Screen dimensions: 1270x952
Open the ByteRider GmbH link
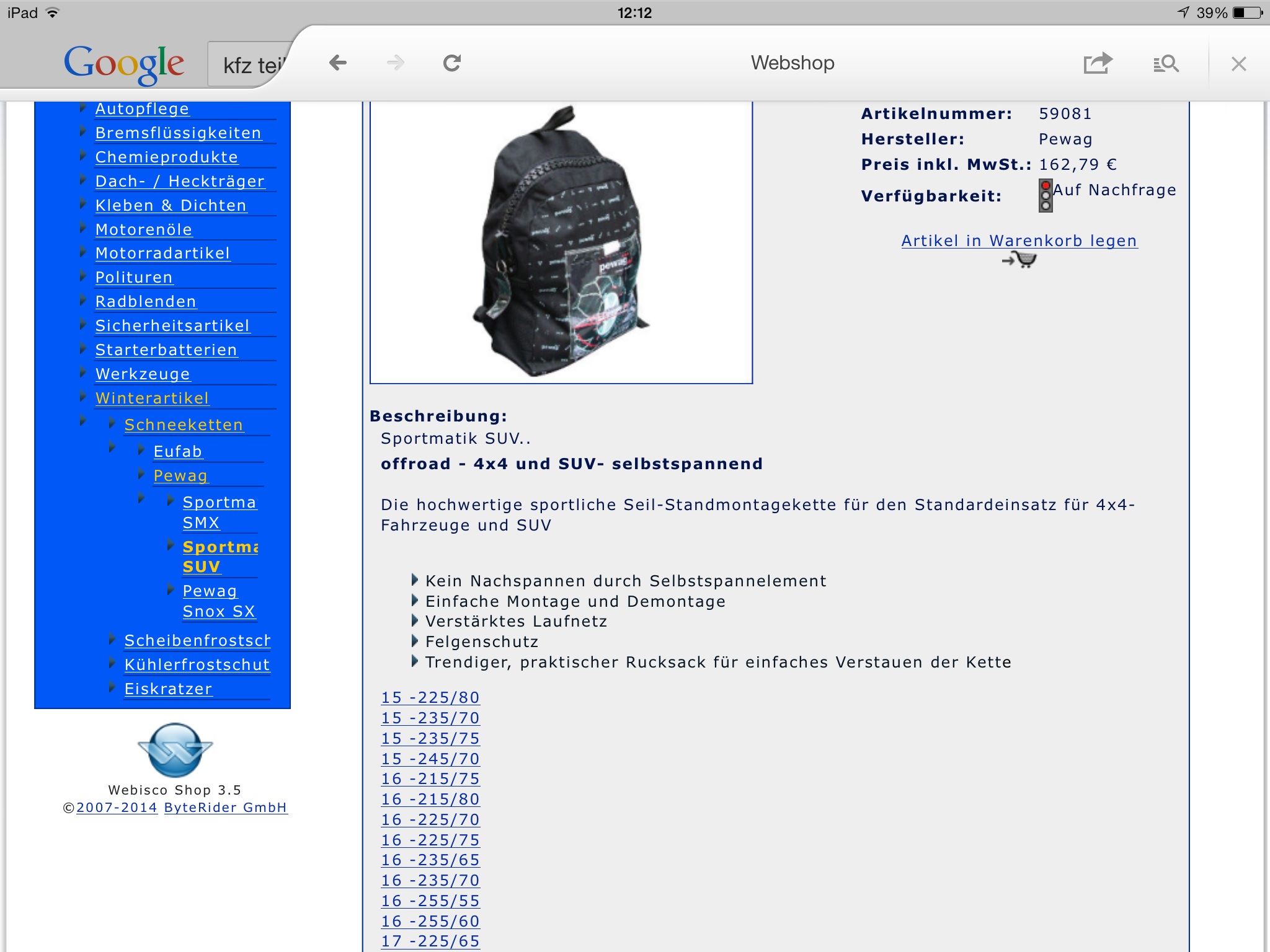226,808
